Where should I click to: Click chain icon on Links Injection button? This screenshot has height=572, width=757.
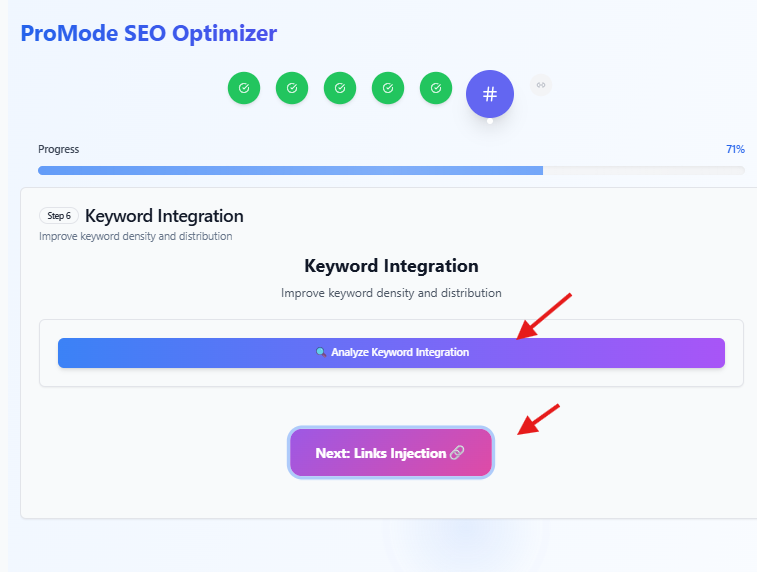coord(457,453)
